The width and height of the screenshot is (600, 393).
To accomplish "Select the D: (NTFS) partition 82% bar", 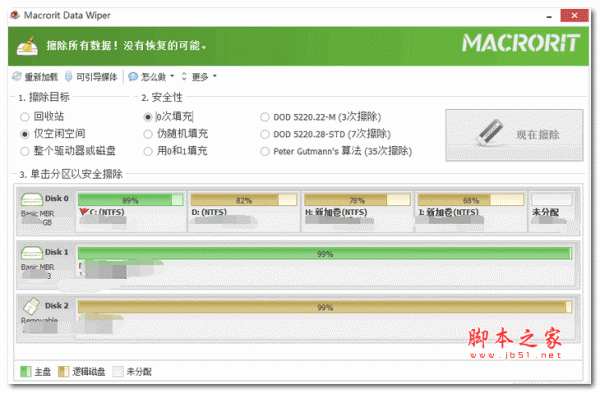I will click(x=244, y=200).
